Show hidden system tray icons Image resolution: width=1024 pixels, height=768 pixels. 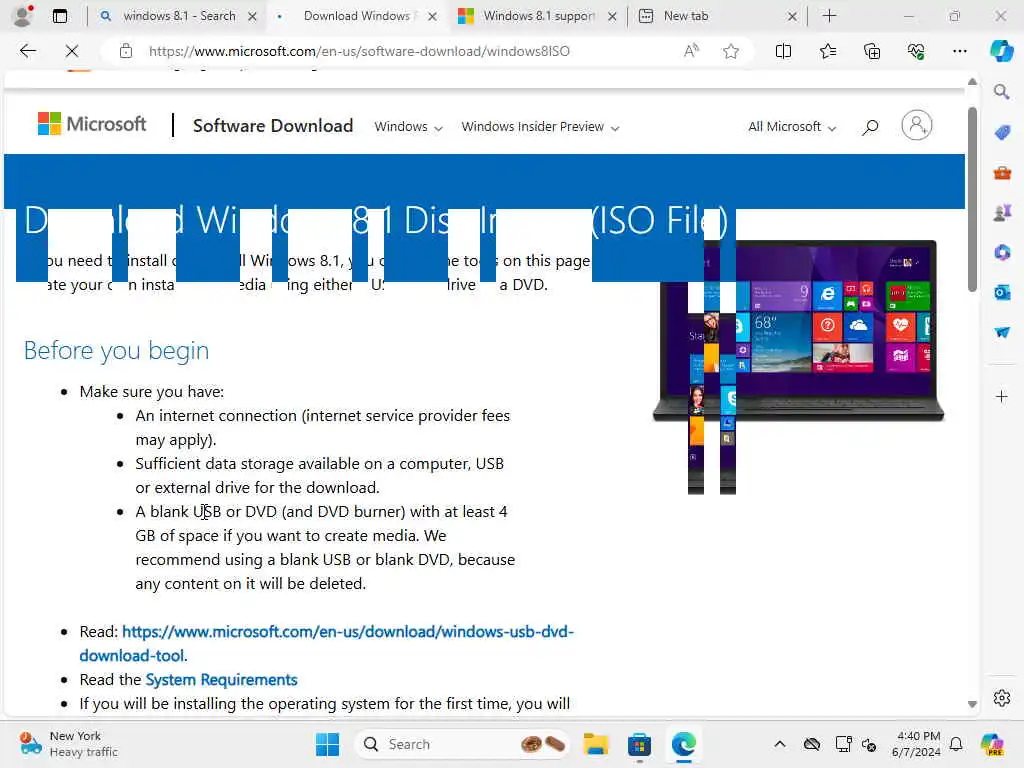(780, 744)
